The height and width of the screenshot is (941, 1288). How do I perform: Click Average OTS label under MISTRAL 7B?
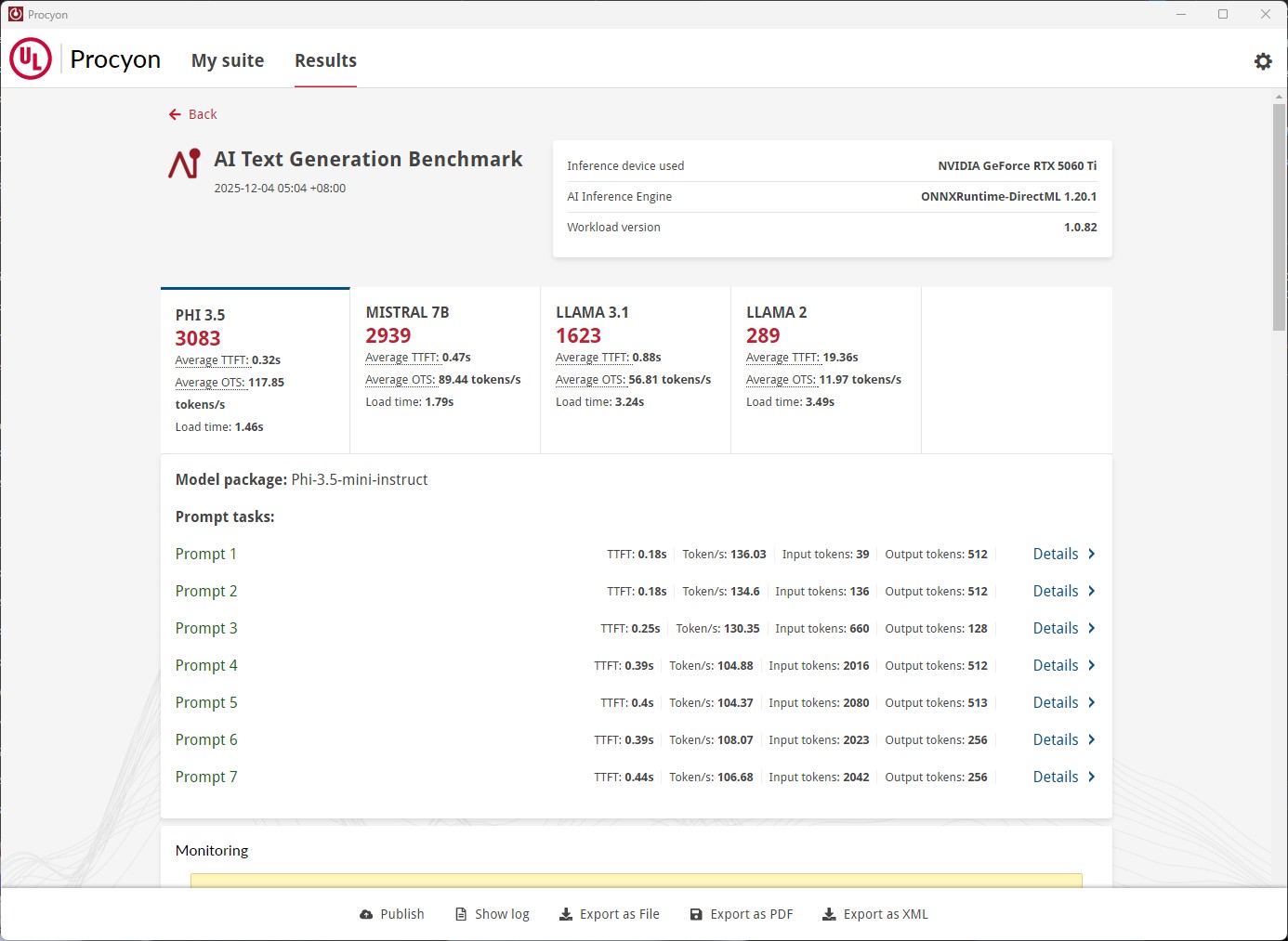(x=401, y=380)
